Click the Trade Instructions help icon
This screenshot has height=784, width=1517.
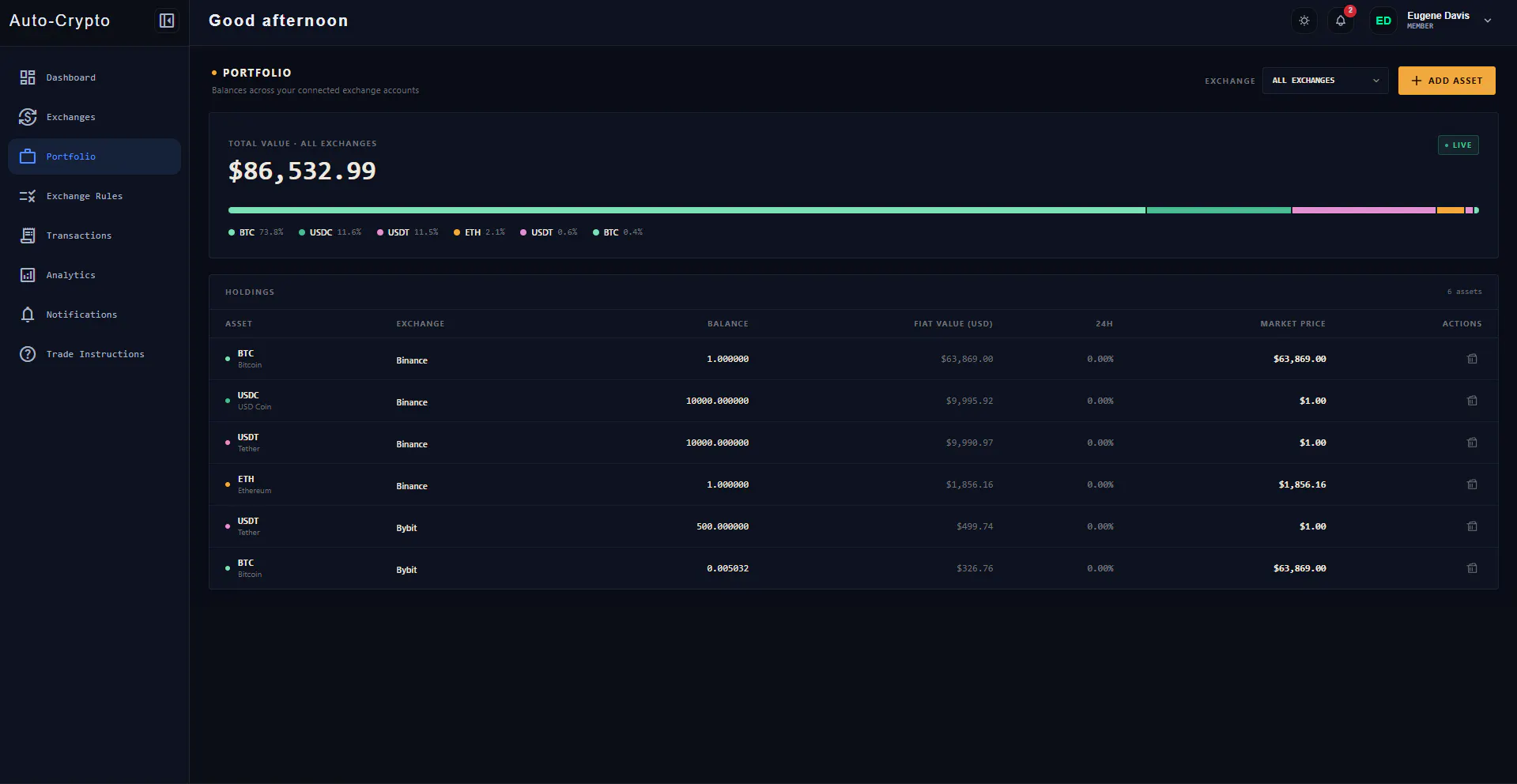pos(28,354)
